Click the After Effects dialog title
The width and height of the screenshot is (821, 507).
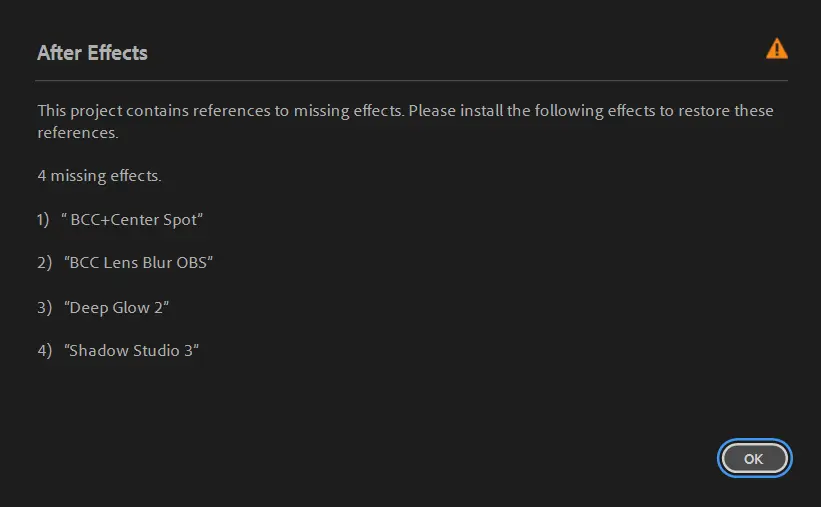[92, 53]
